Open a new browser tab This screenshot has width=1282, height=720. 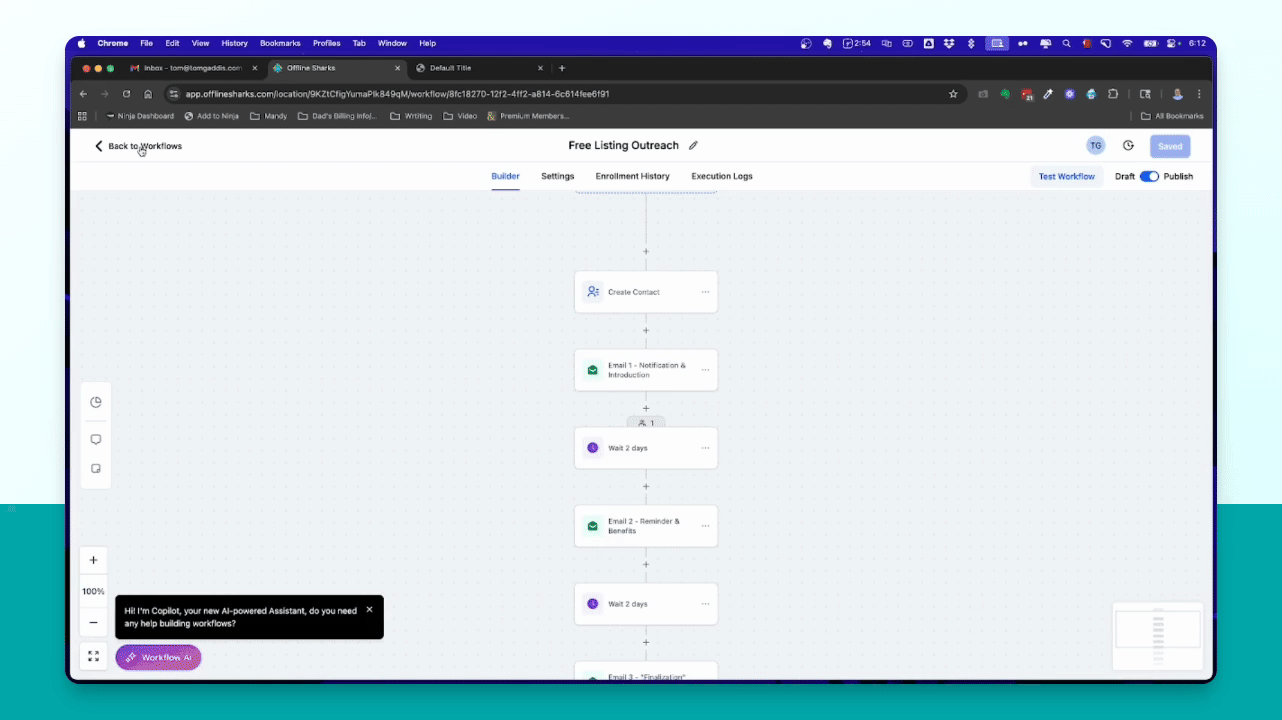pyautogui.click(x=562, y=68)
